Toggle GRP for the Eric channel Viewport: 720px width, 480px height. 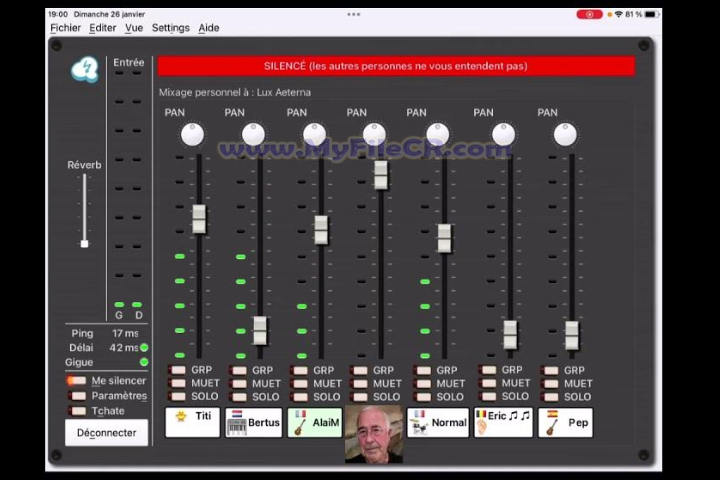[x=488, y=370]
